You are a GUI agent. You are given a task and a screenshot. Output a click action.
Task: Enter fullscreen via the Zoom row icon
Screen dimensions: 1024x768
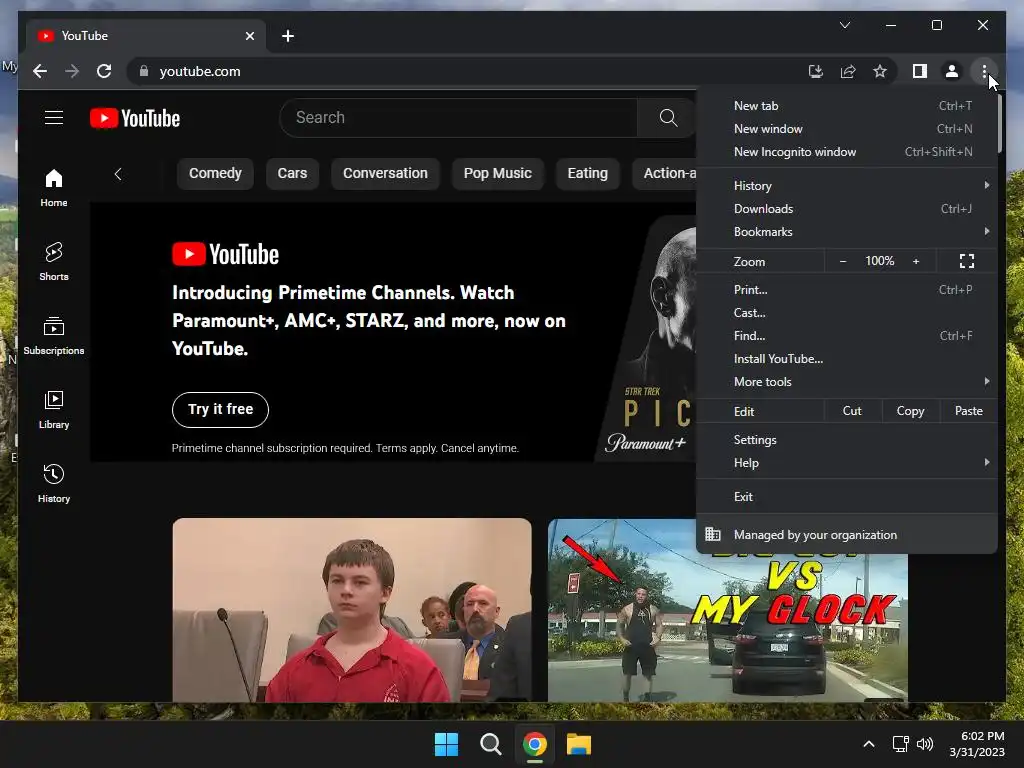coord(967,261)
